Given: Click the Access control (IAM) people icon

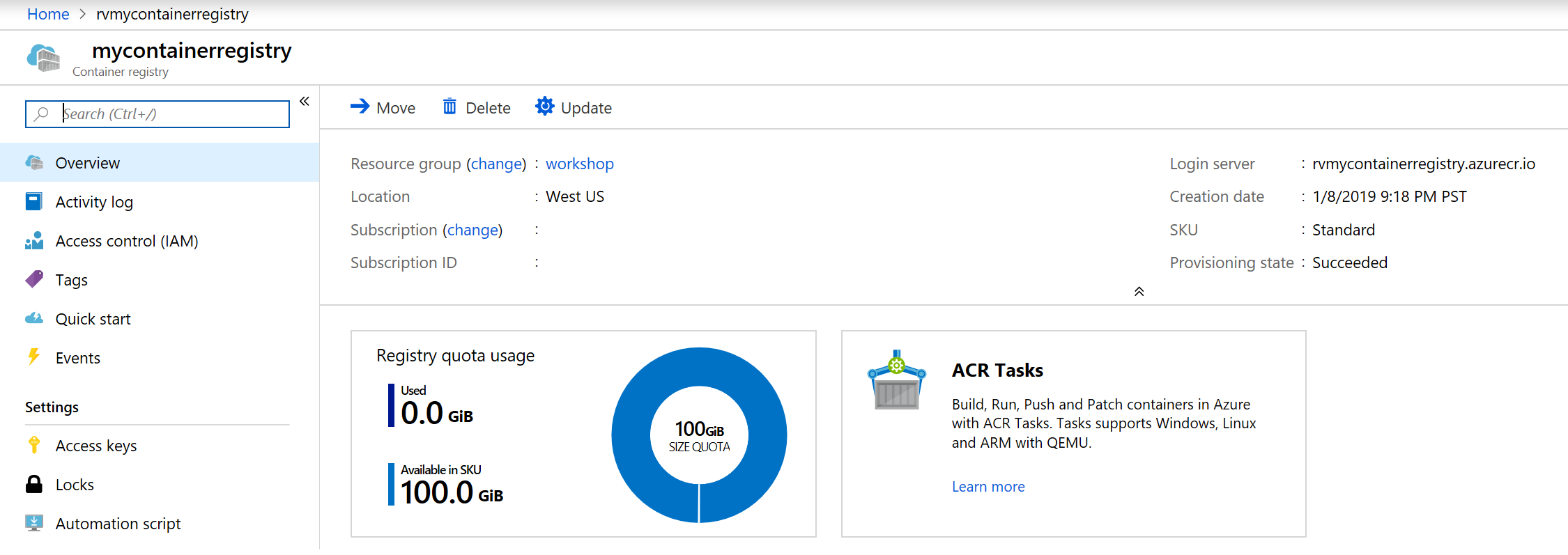Looking at the screenshot, I should coord(34,240).
